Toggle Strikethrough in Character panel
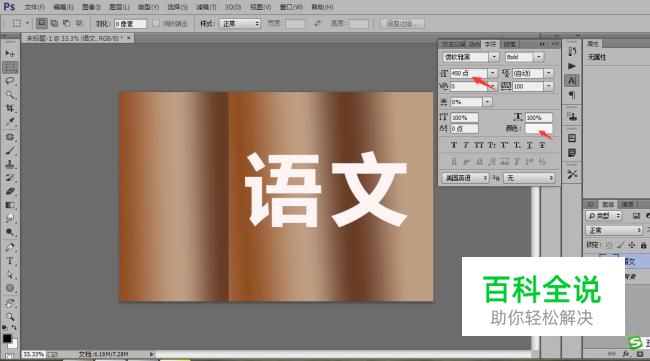Image resolution: width=650 pixels, height=361 pixels. [542, 145]
